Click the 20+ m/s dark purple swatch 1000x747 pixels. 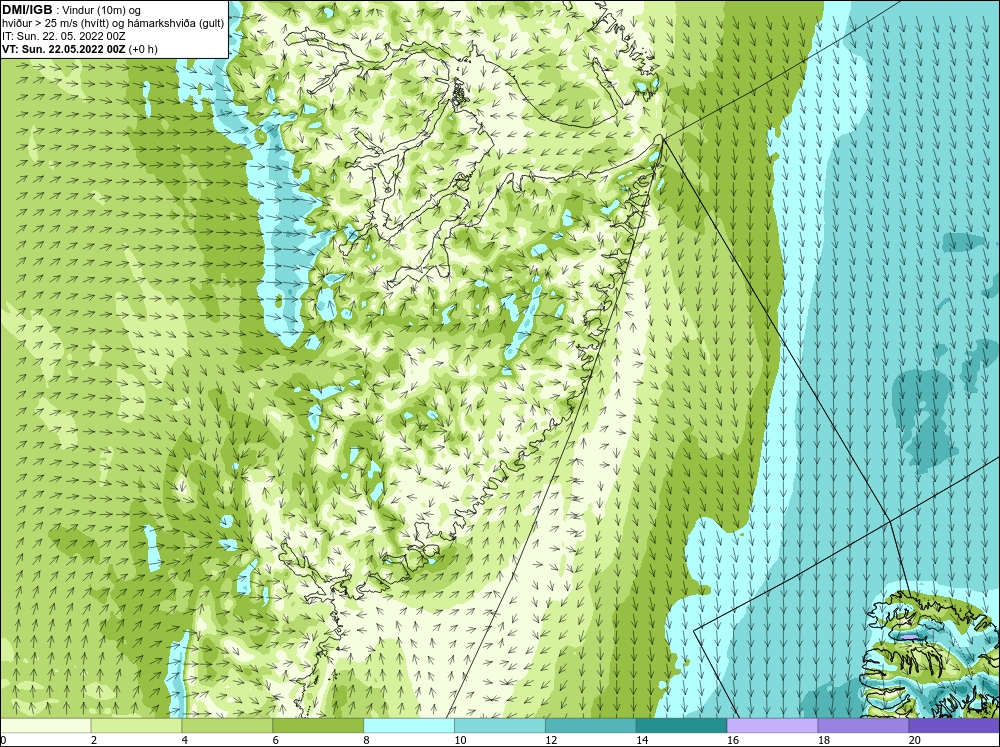coord(954,725)
